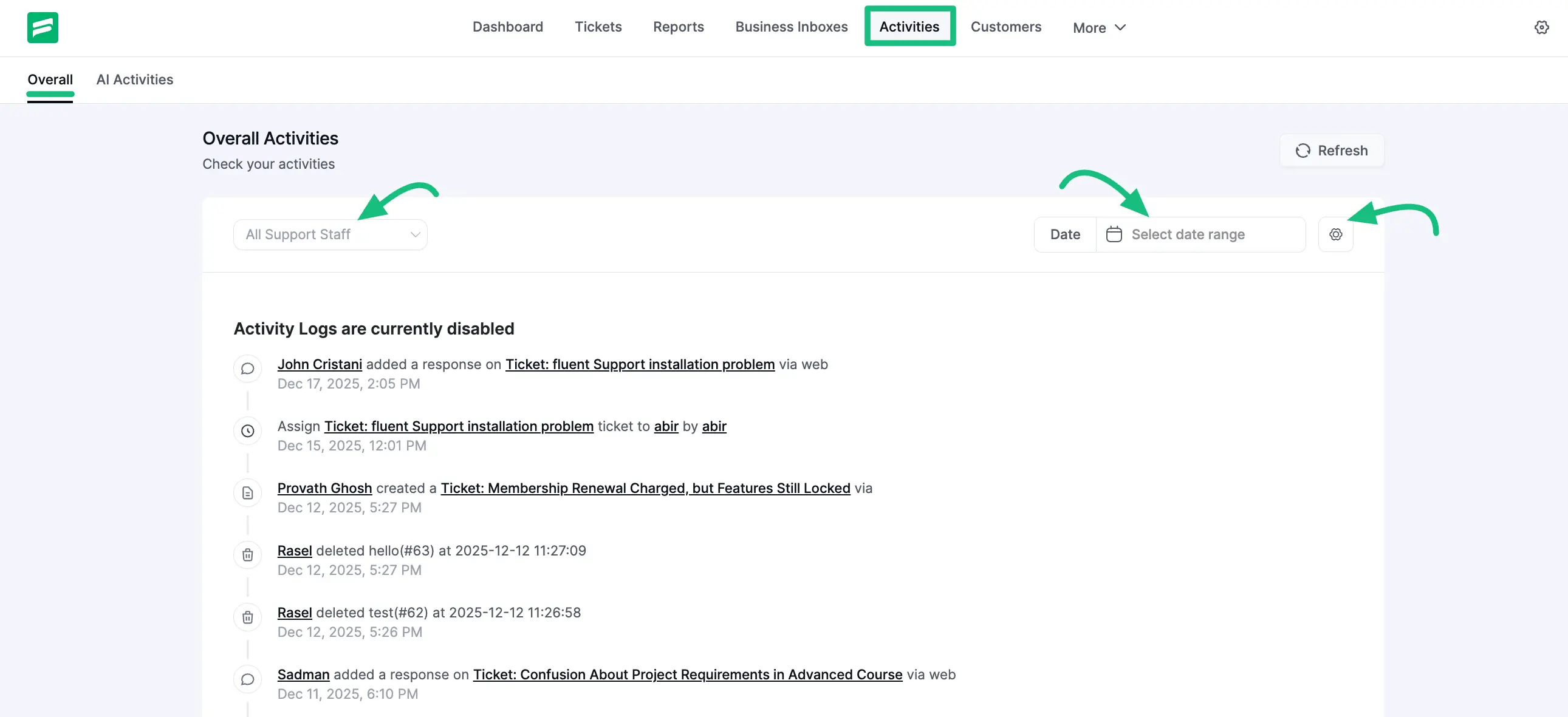Click the Refresh button

[x=1331, y=150]
